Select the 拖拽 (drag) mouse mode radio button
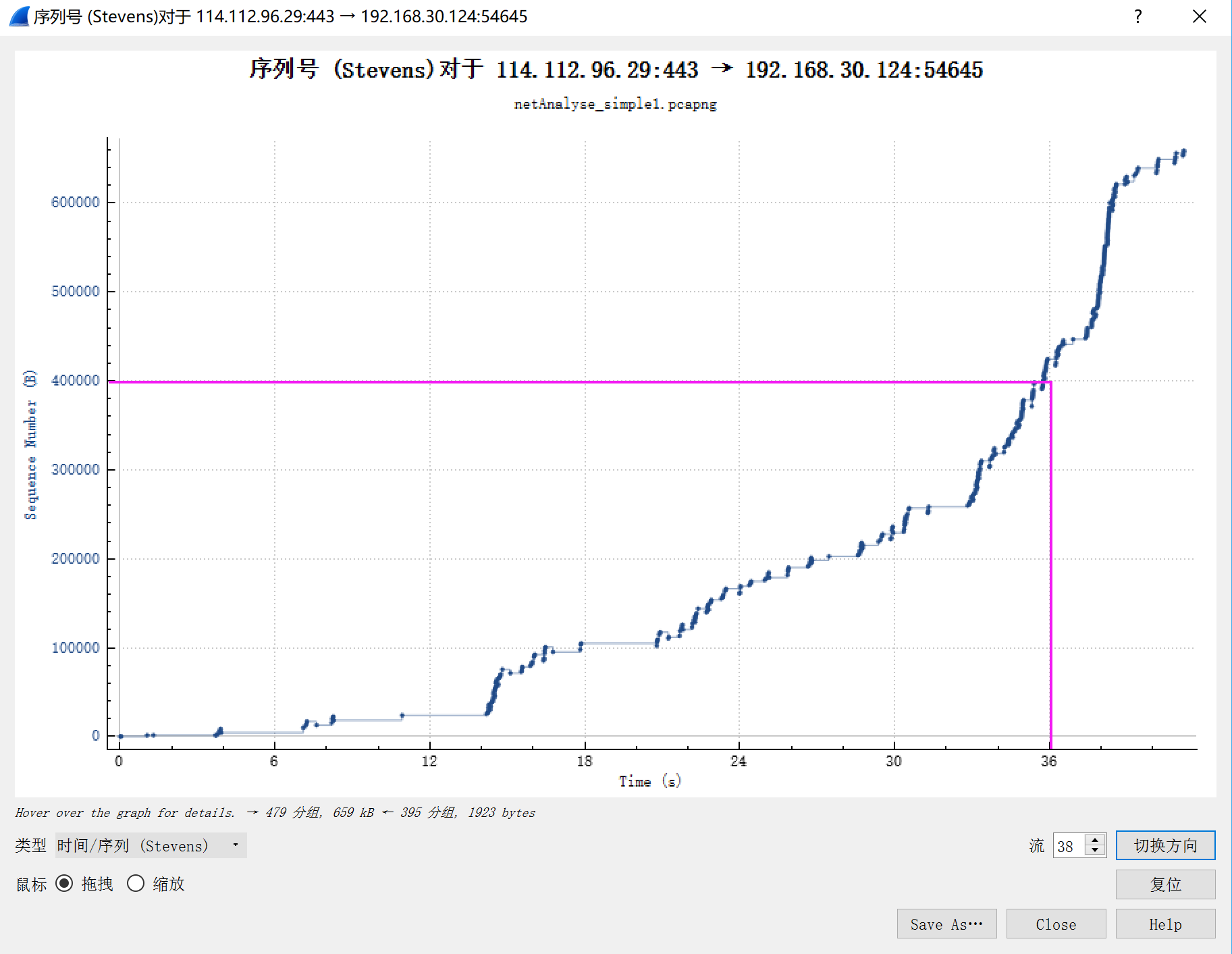Viewport: 1232px width, 954px height. [65, 884]
